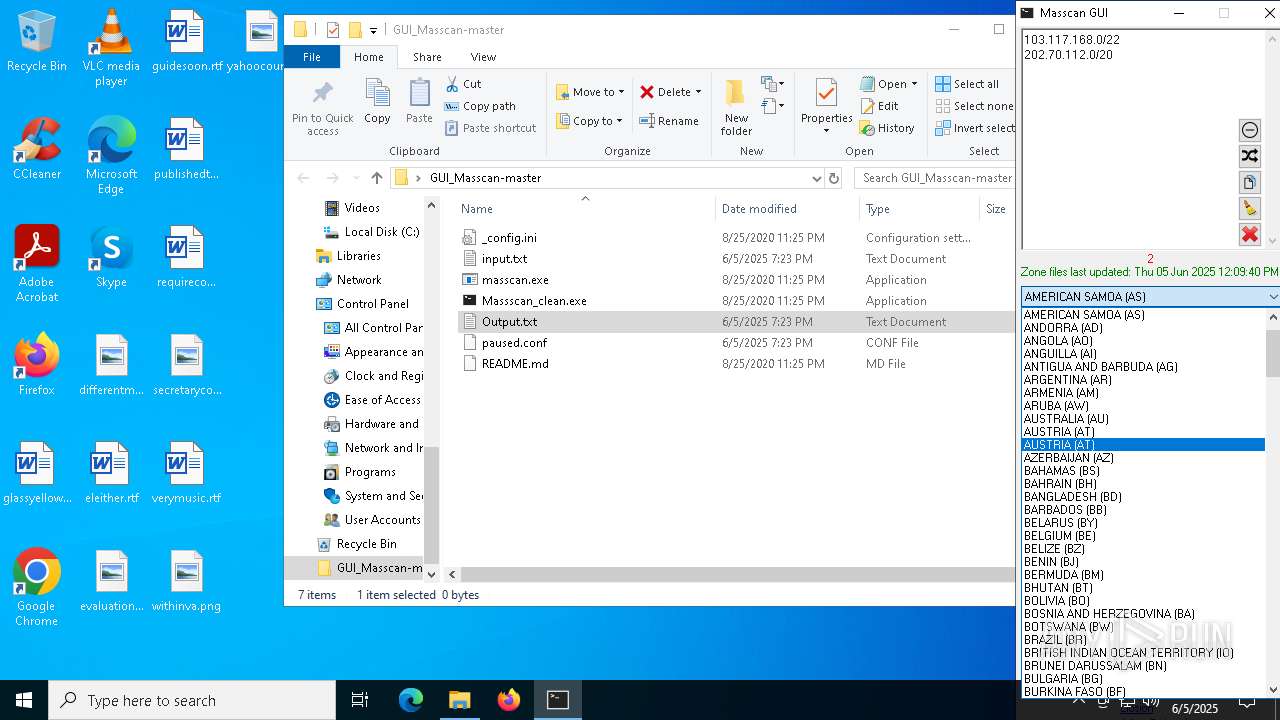Open VLC media player desktop icon
1280x720 pixels.
tap(111, 48)
